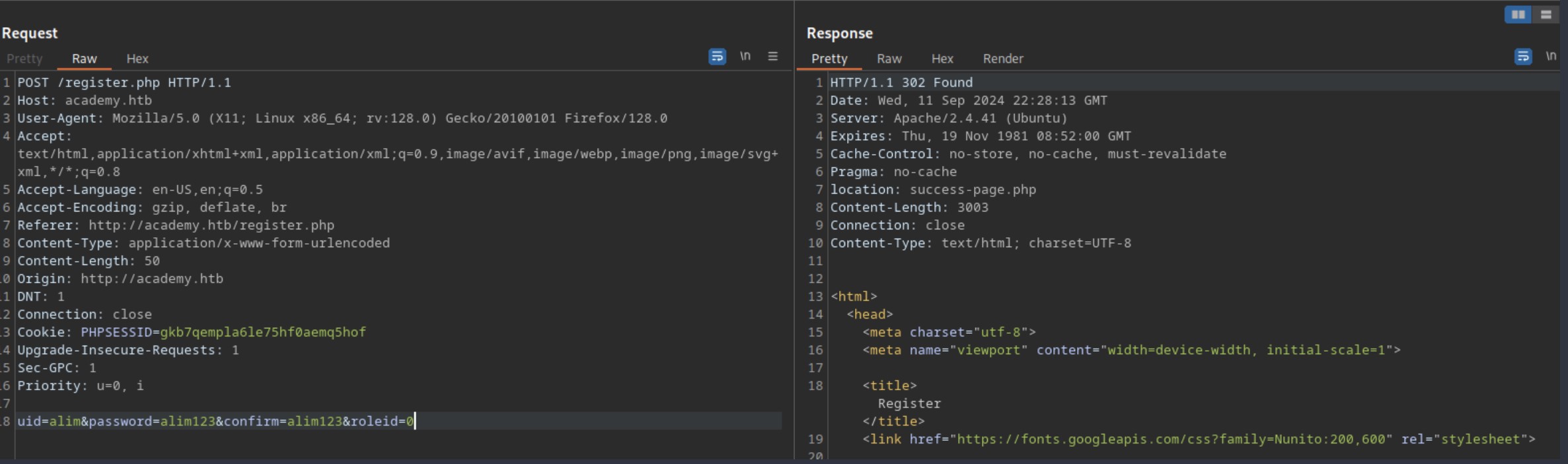Open the Request Pretty tab
Viewport: 1568px width, 464px height.
click(24, 59)
